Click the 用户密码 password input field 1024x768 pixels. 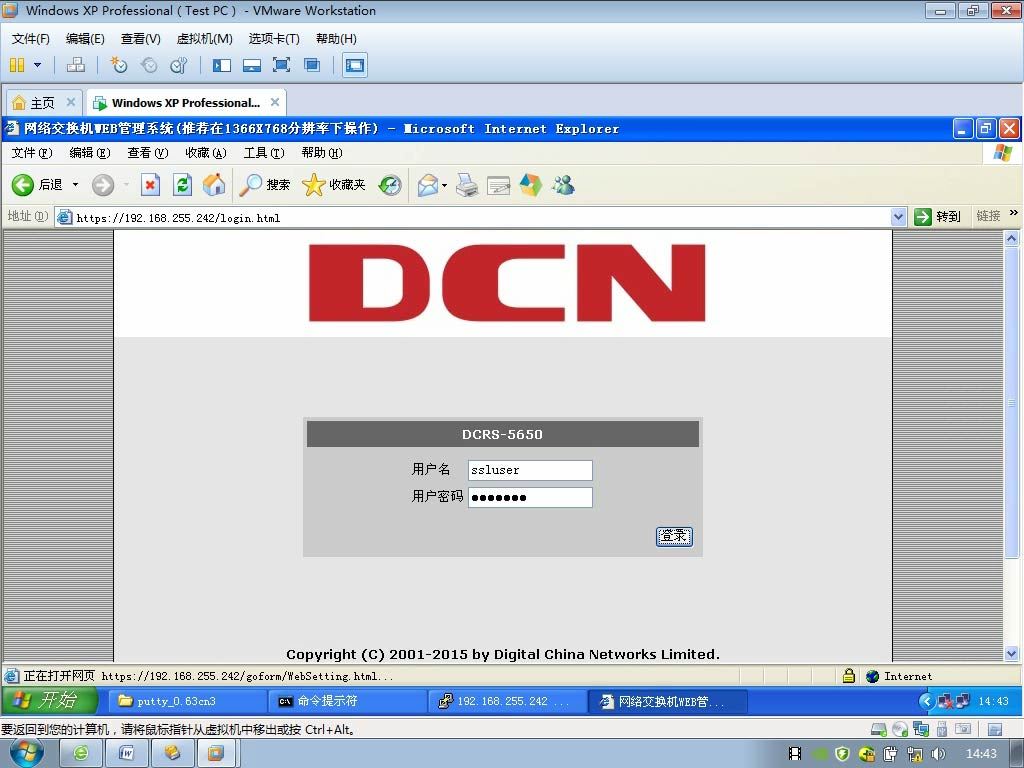point(530,498)
